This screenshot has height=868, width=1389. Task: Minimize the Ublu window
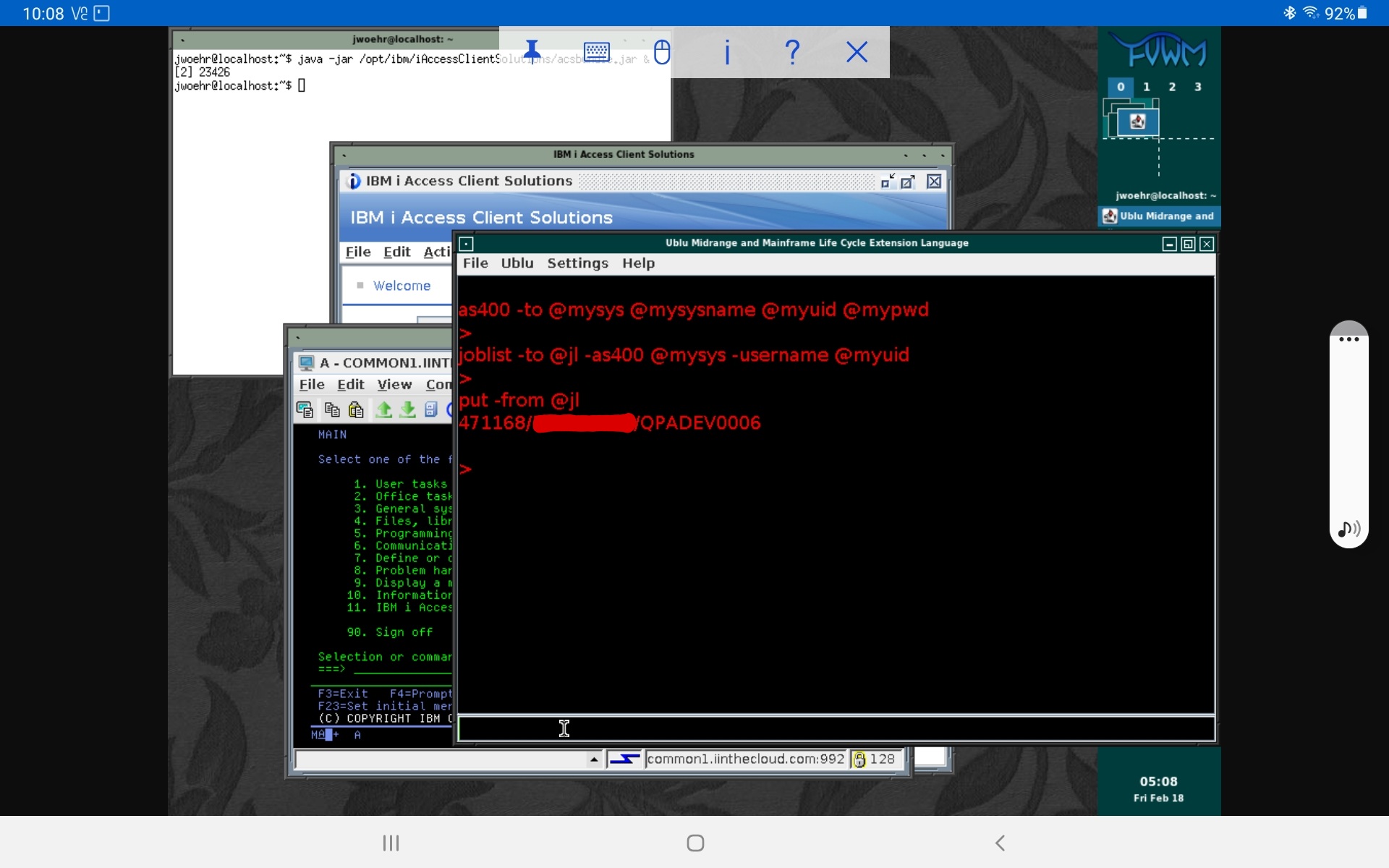(x=1169, y=244)
